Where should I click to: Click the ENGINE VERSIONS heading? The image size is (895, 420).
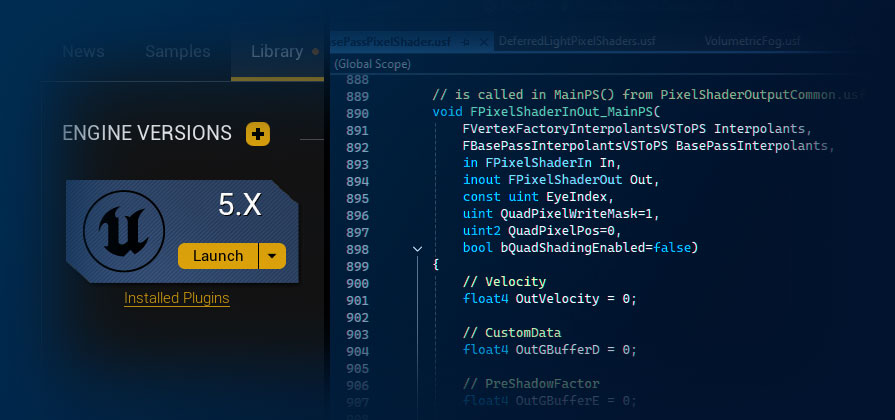[x=147, y=134]
